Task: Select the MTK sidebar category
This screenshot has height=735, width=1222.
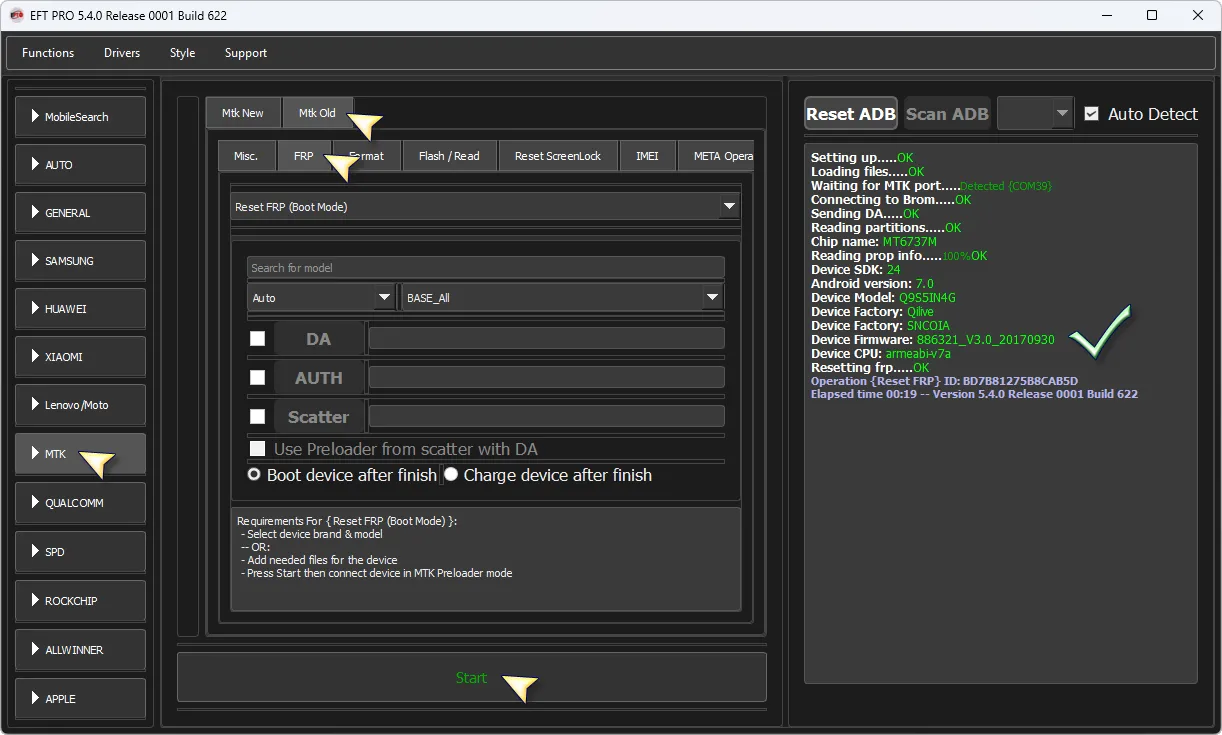Action: (81, 454)
